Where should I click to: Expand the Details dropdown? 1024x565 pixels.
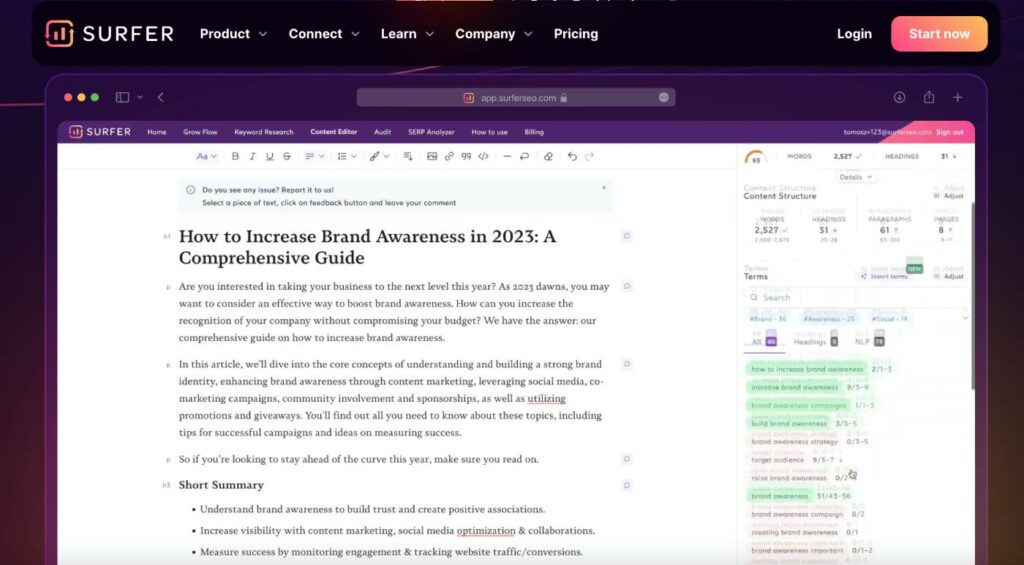click(x=855, y=177)
